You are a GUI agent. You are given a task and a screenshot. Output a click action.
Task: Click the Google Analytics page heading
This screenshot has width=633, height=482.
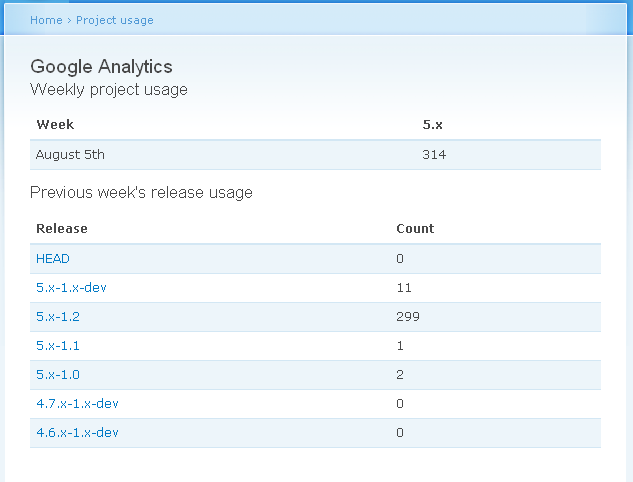click(x=101, y=67)
